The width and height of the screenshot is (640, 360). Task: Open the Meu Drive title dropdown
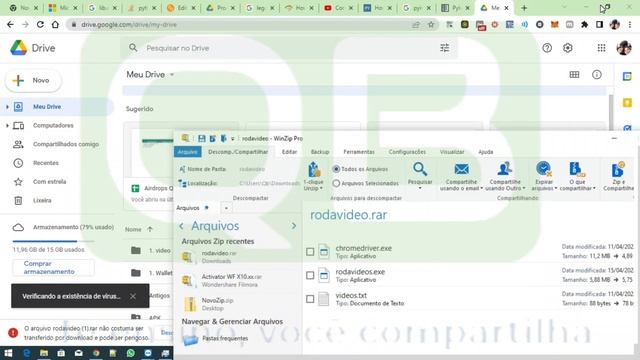click(x=172, y=75)
